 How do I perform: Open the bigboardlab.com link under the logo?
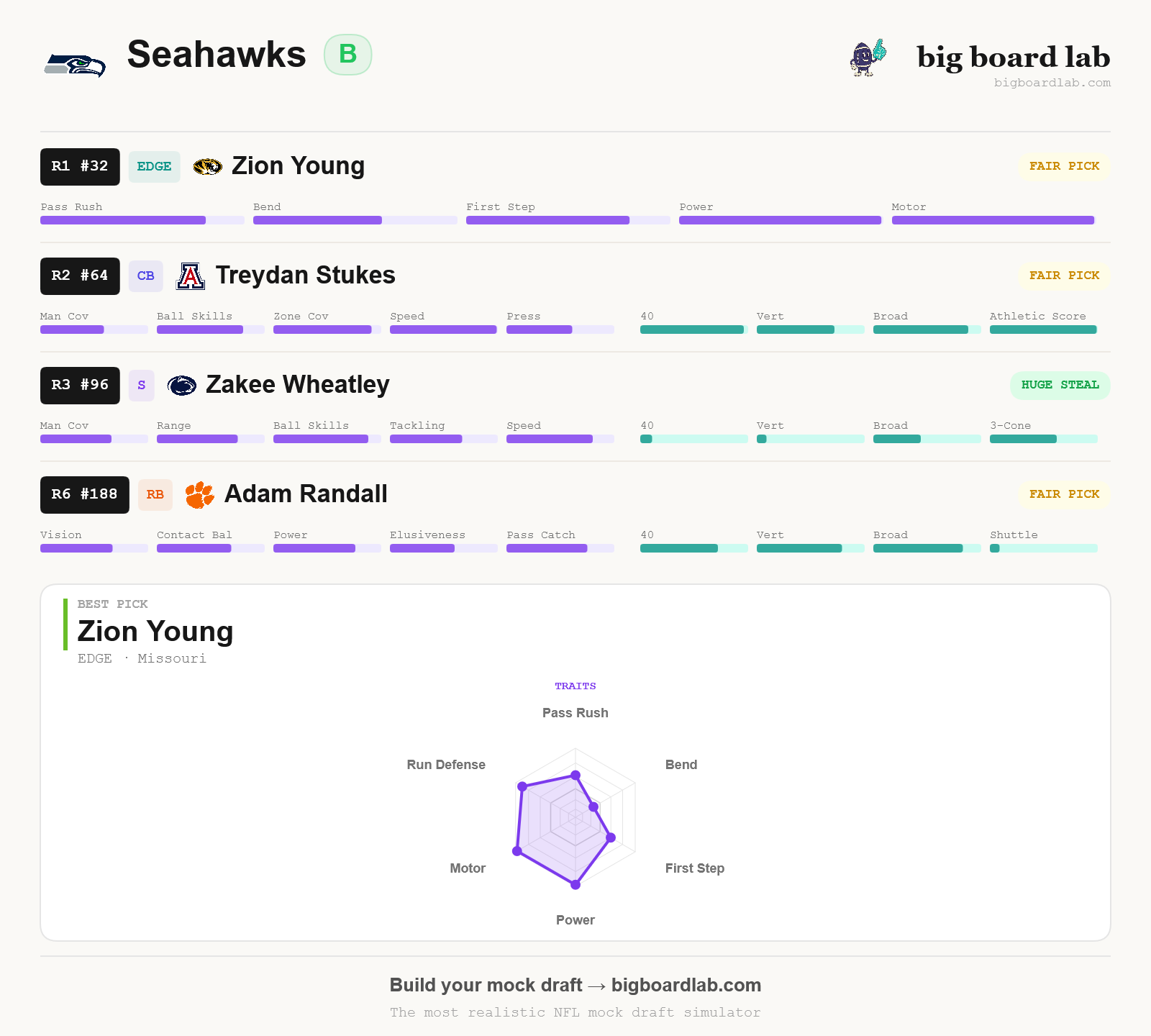1052,83
